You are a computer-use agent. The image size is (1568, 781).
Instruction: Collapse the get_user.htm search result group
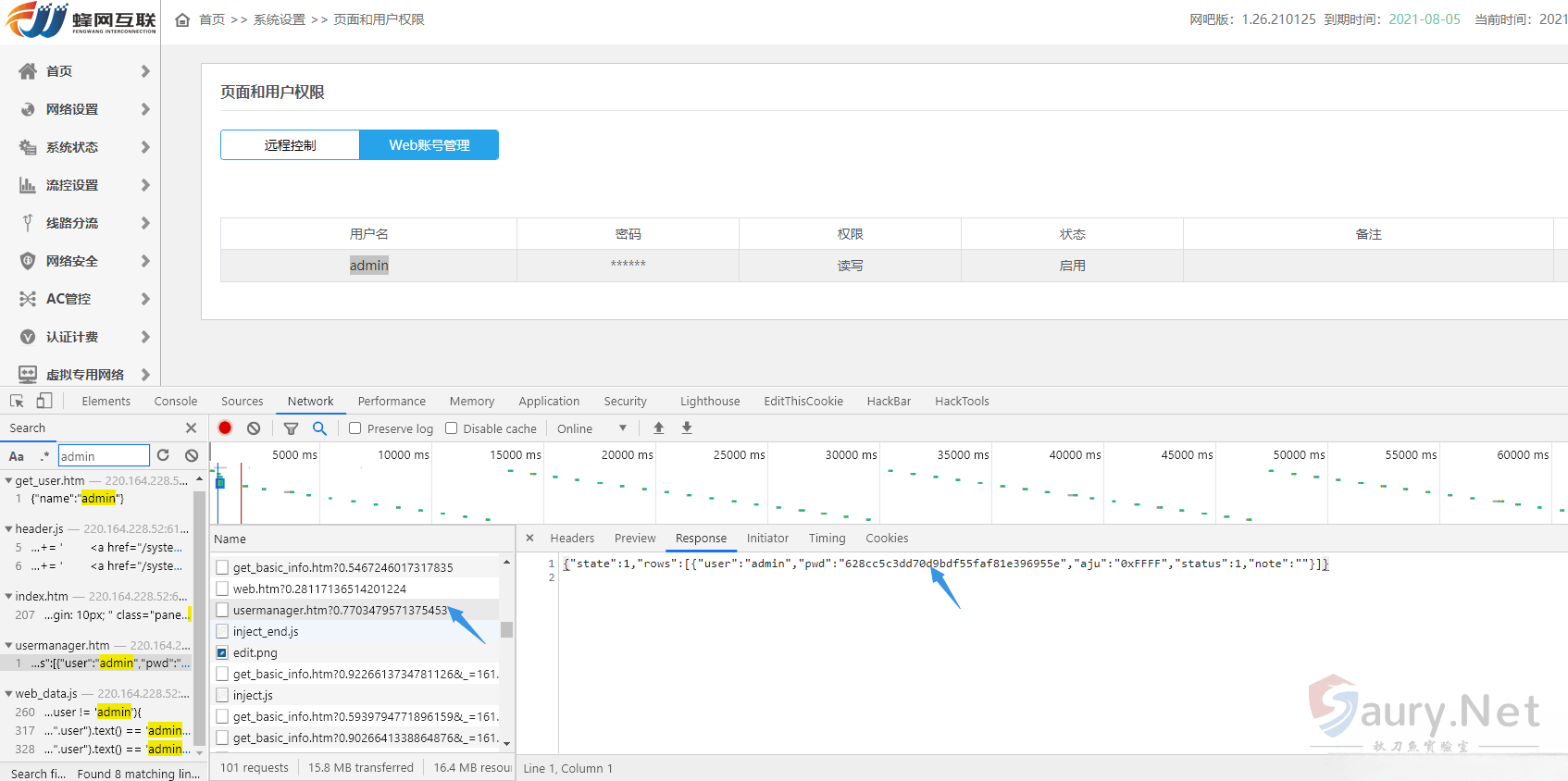pos(8,481)
